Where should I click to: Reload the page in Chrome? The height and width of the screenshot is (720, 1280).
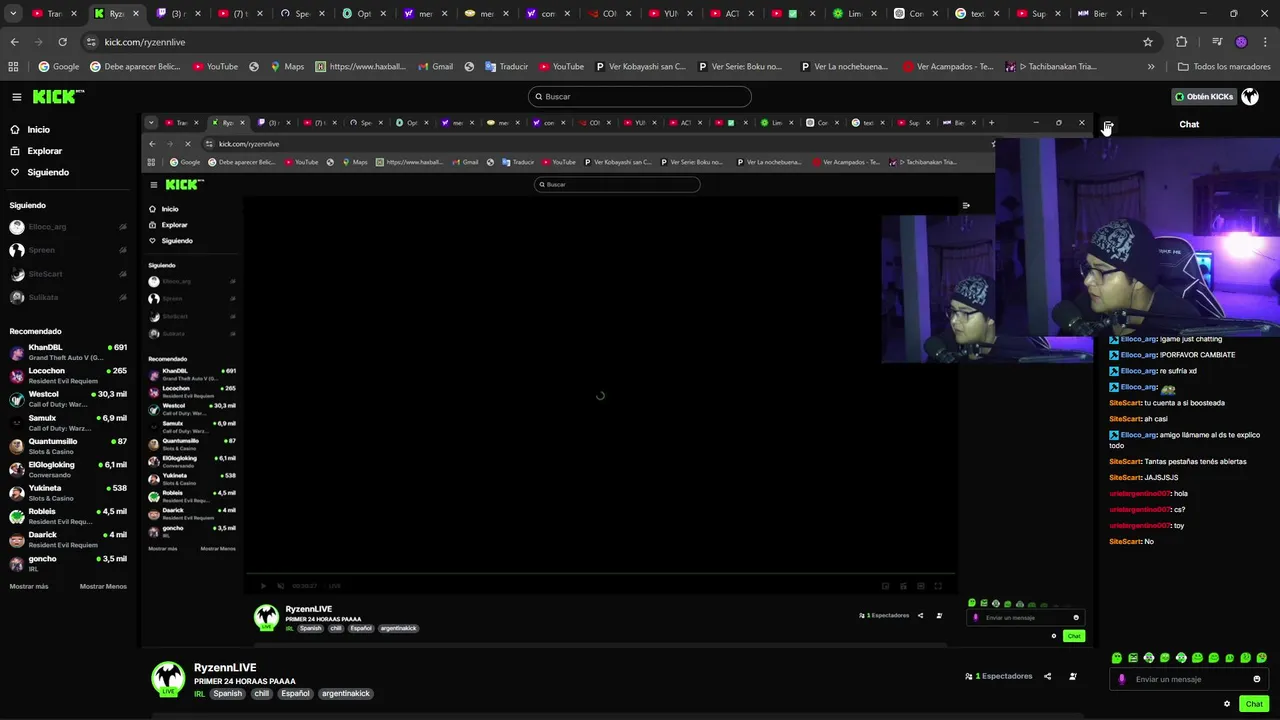pos(62,42)
